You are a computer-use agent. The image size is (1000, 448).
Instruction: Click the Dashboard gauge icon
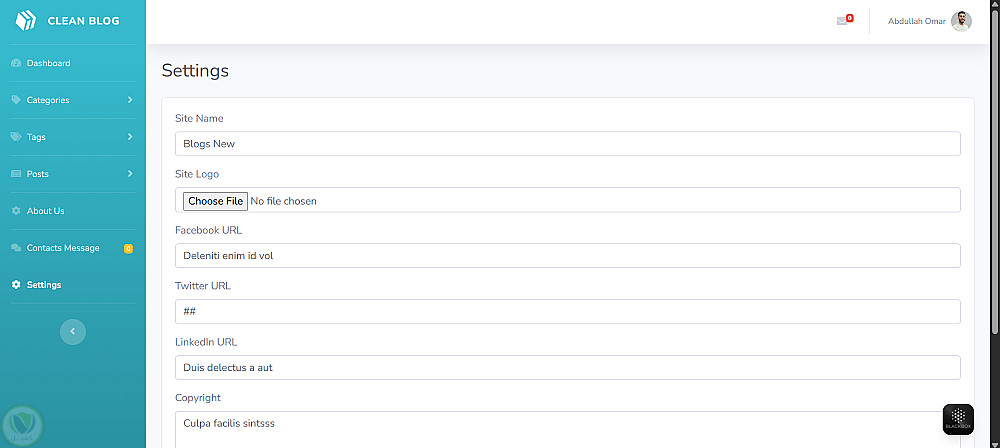pos(16,63)
